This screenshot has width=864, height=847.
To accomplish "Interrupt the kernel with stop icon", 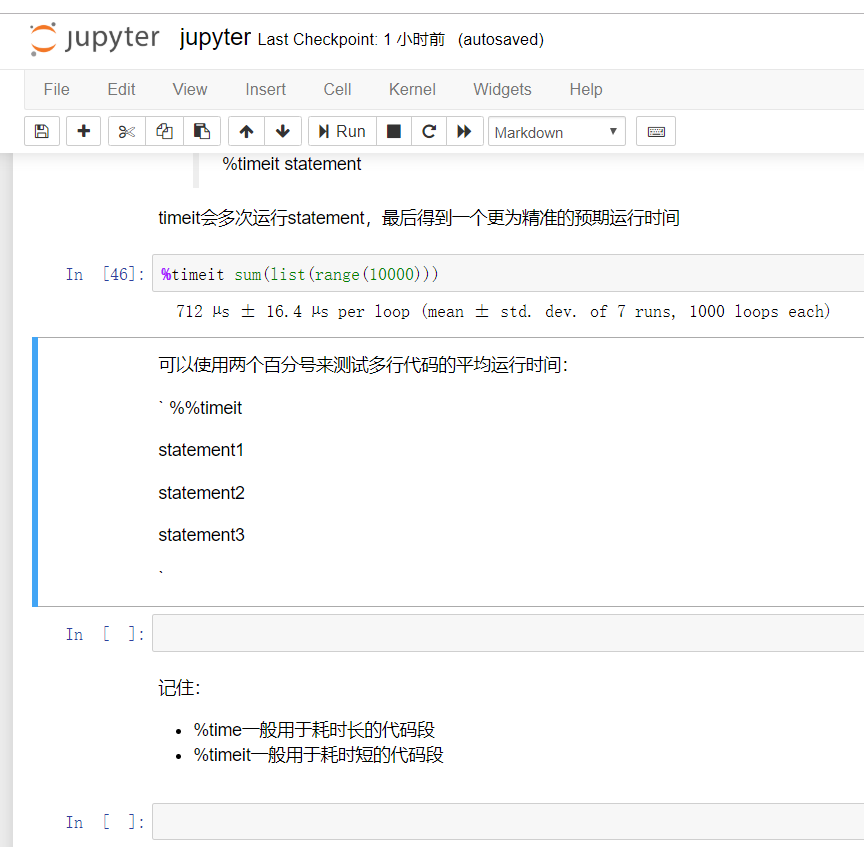I will coord(393,131).
